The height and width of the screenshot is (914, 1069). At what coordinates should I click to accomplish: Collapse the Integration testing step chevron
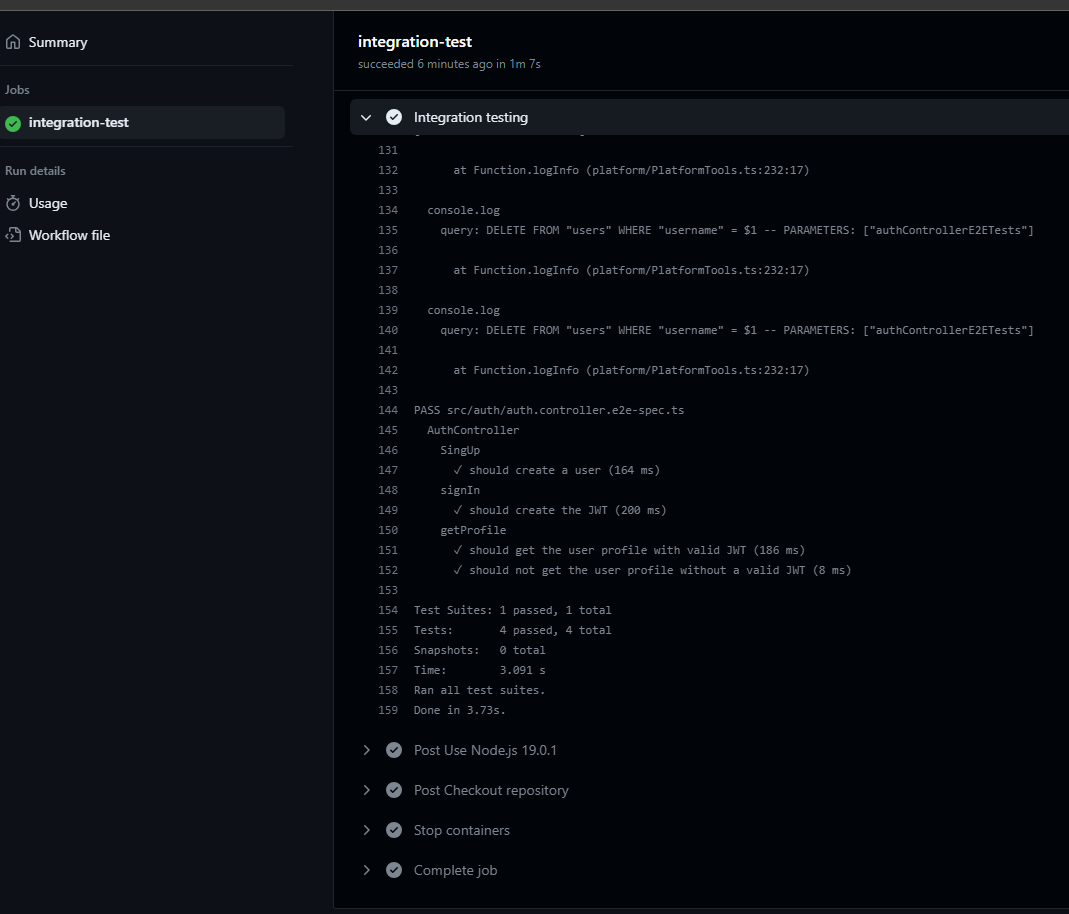[366, 117]
